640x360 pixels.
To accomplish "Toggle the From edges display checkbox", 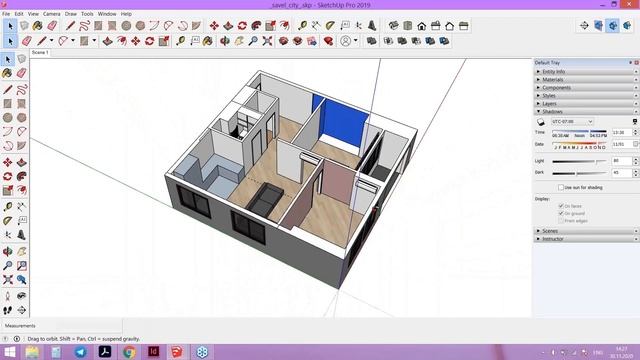I will 561,221.
